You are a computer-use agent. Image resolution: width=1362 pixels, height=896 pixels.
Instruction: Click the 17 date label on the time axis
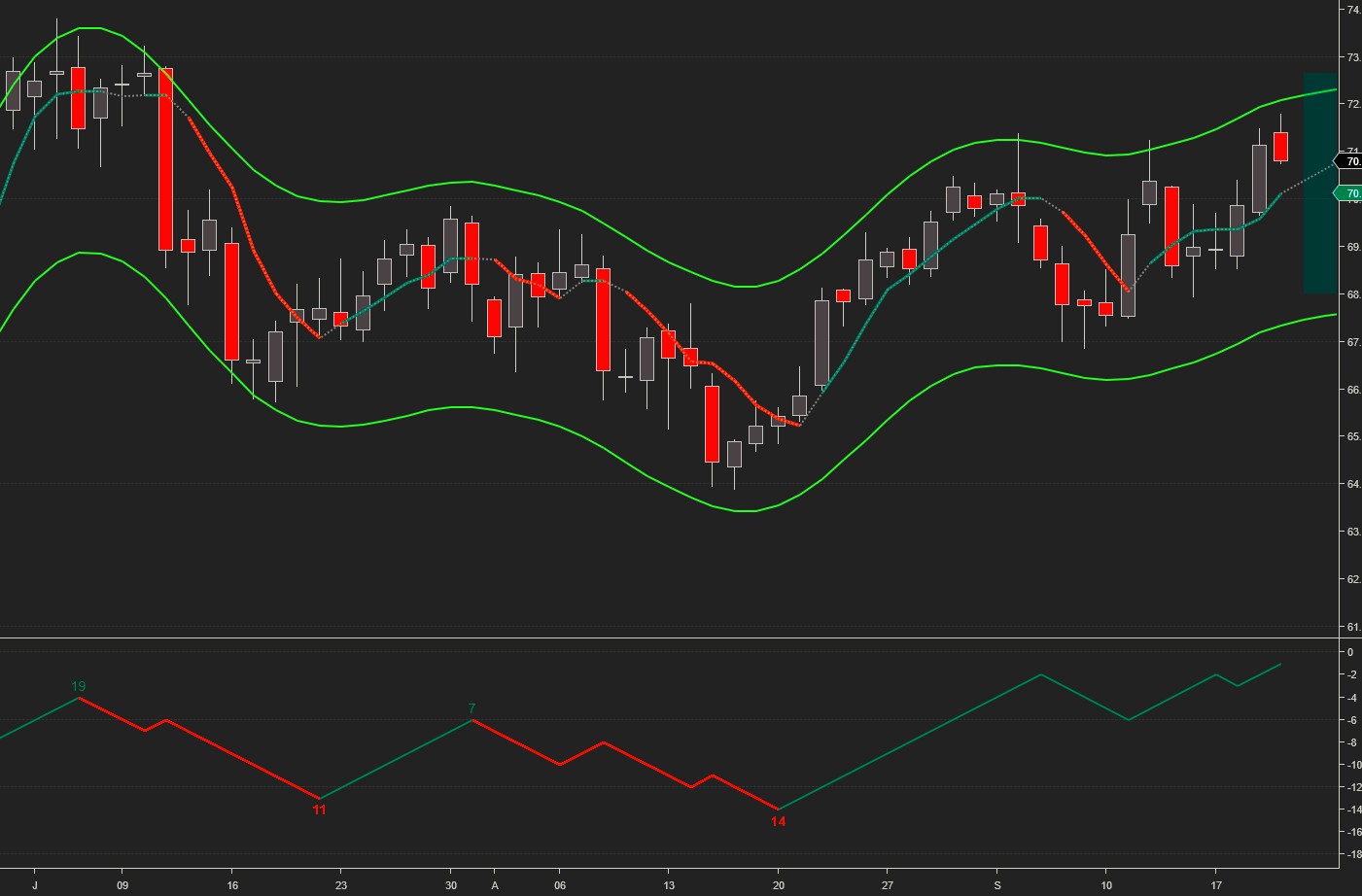tap(1215, 886)
